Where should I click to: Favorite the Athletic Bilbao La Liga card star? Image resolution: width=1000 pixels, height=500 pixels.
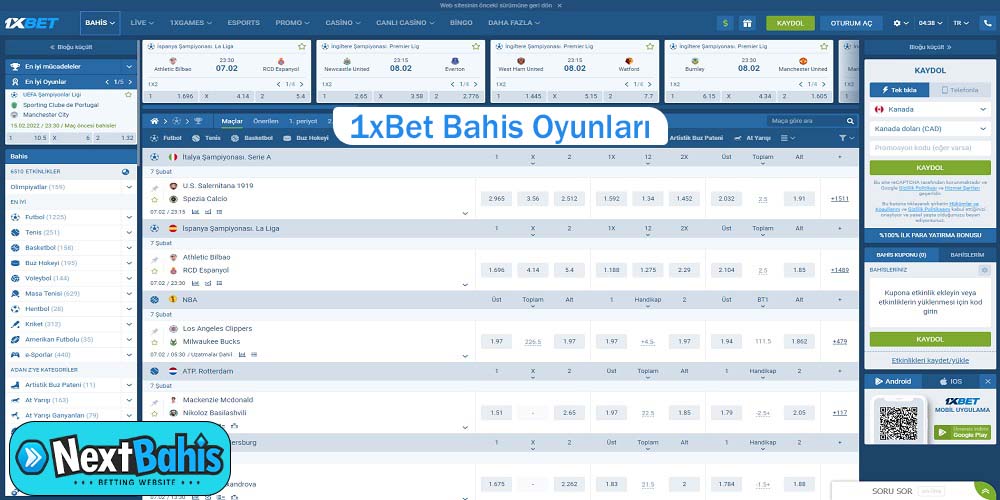pyautogui.click(x=302, y=47)
